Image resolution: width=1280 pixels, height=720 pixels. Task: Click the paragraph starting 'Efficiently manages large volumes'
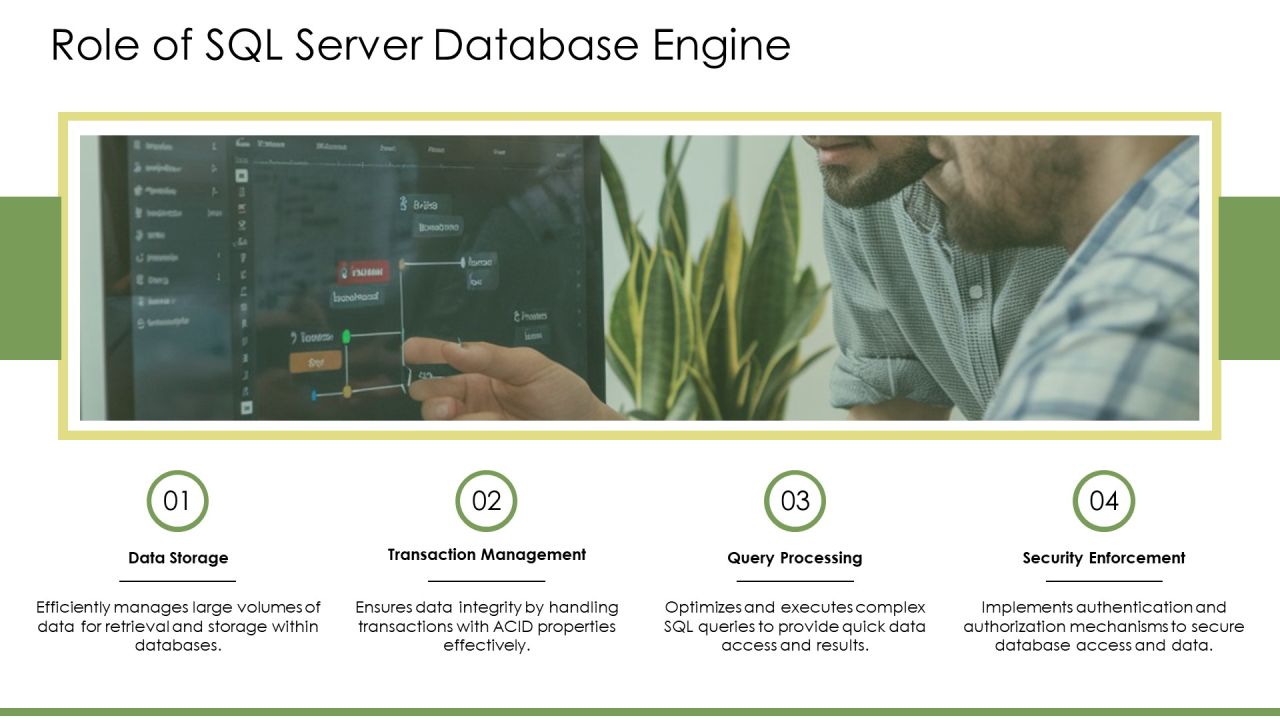[x=178, y=626]
